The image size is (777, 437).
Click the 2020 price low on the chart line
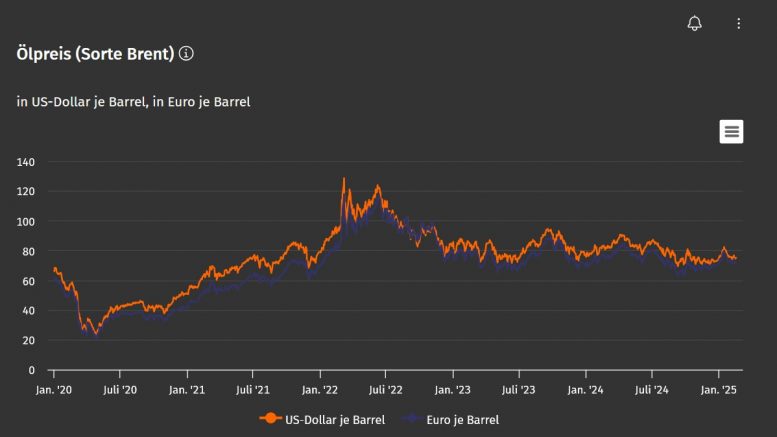coord(95,337)
